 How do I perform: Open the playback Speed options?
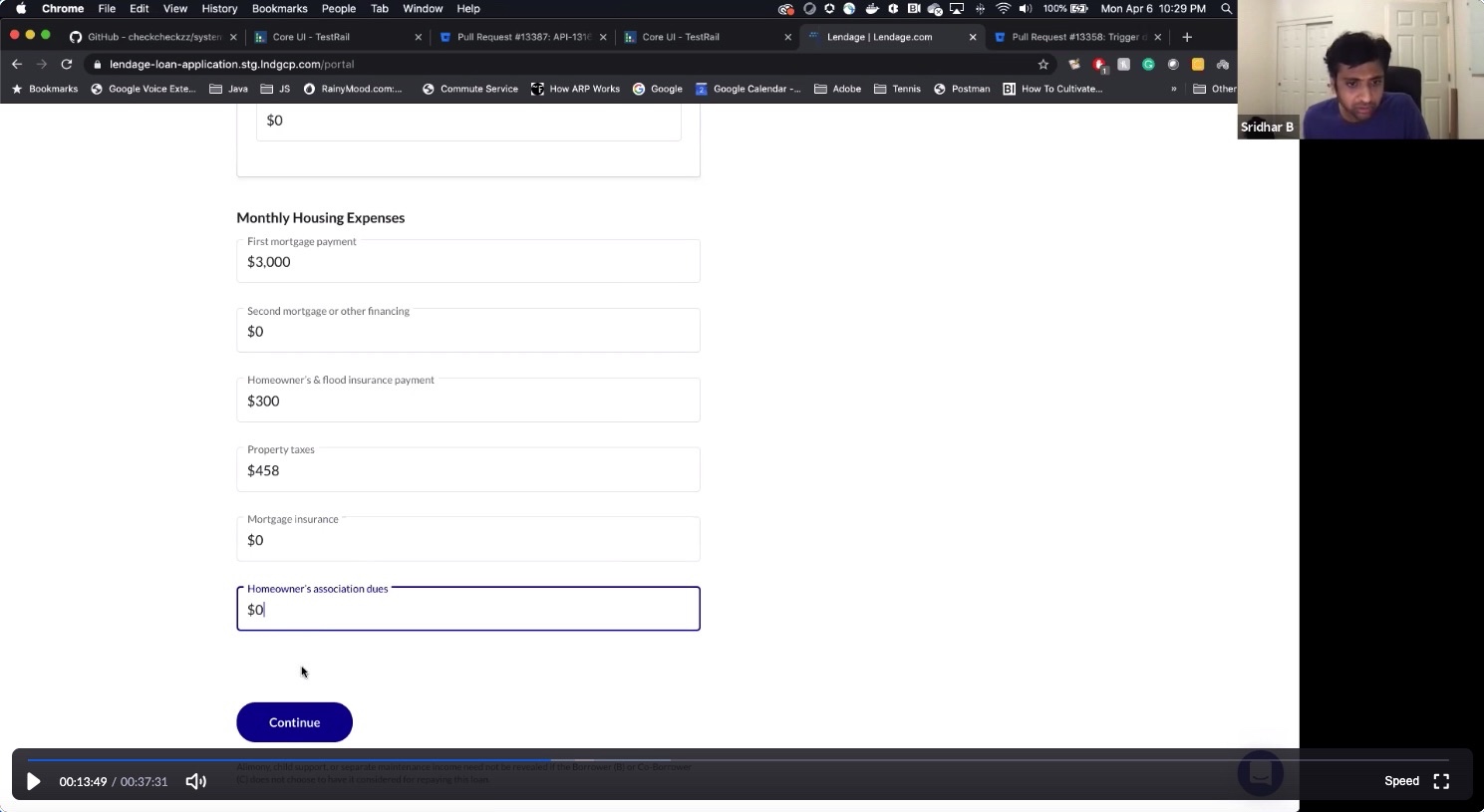pos(1401,781)
